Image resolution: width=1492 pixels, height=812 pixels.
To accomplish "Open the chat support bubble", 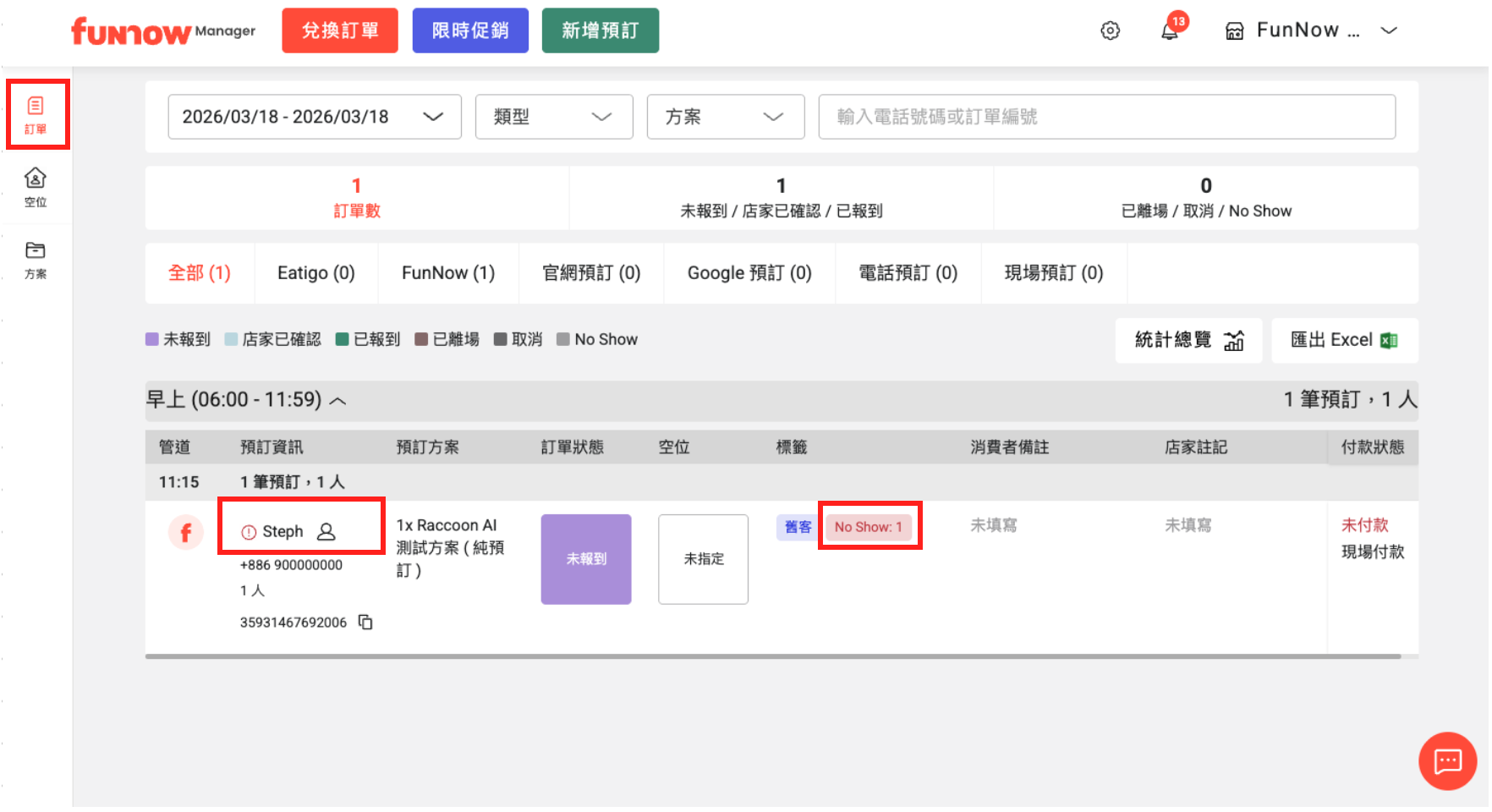I will (1446, 761).
